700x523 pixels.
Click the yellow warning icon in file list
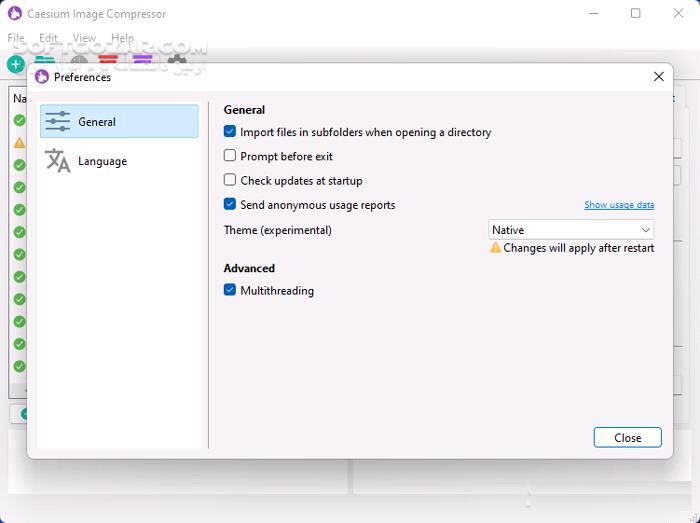point(19,143)
